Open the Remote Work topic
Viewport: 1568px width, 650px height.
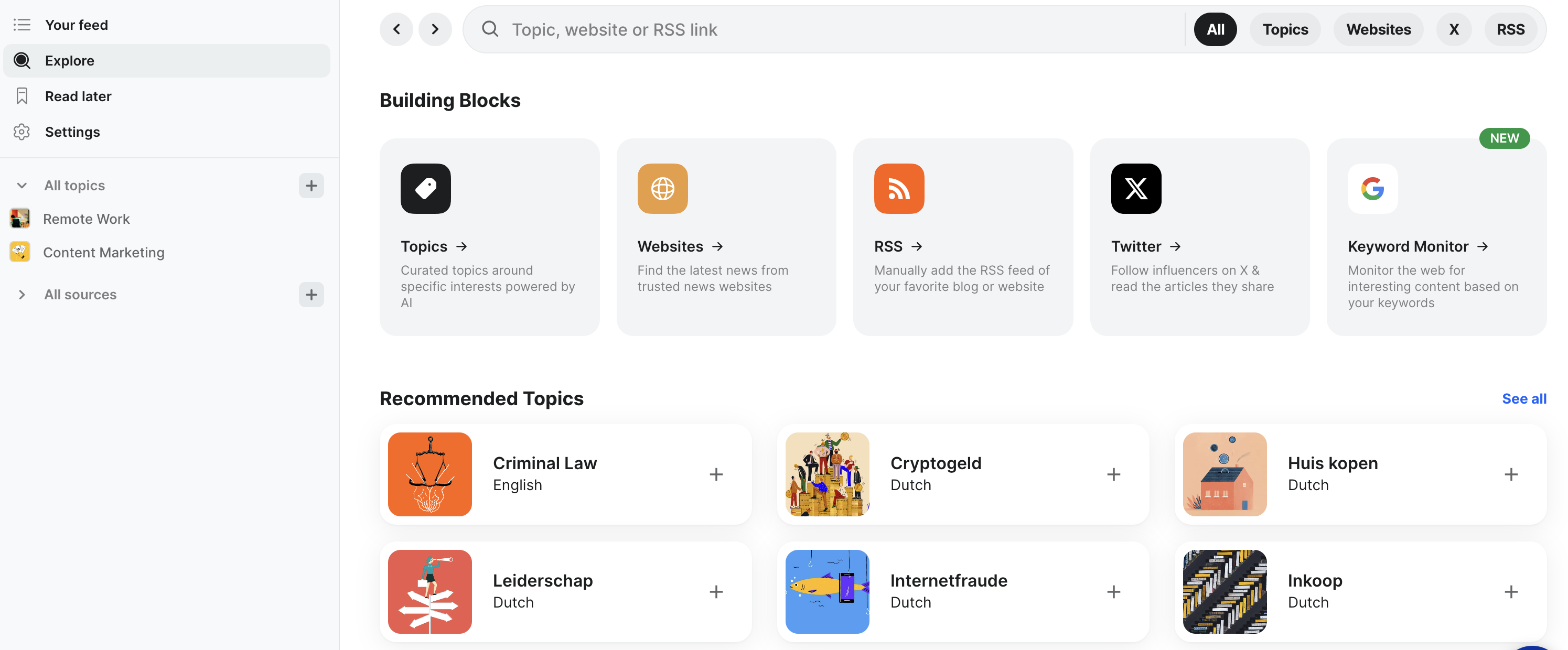86,219
